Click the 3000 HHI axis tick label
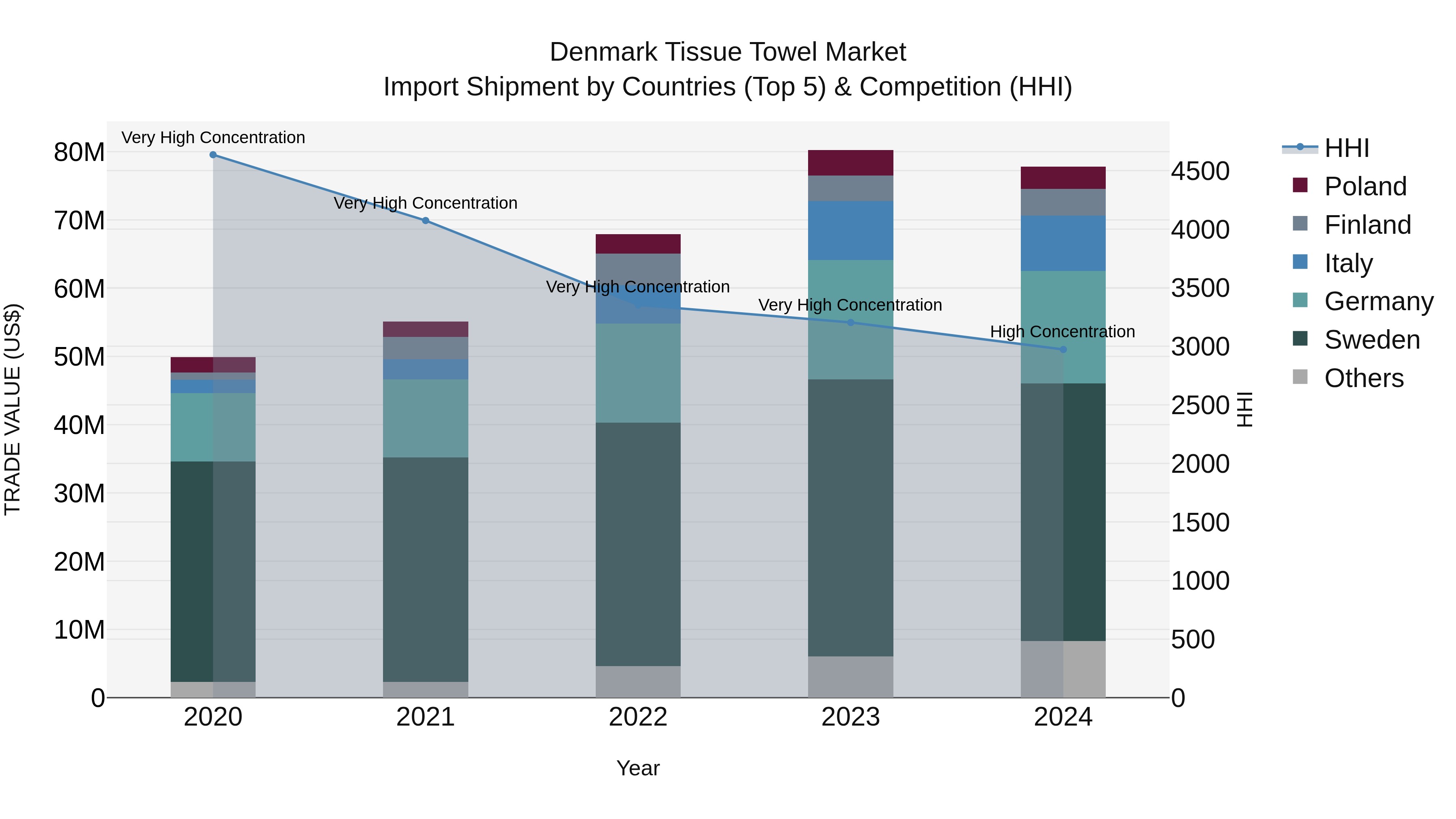This screenshot has width=1456, height=819. click(1200, 347)
